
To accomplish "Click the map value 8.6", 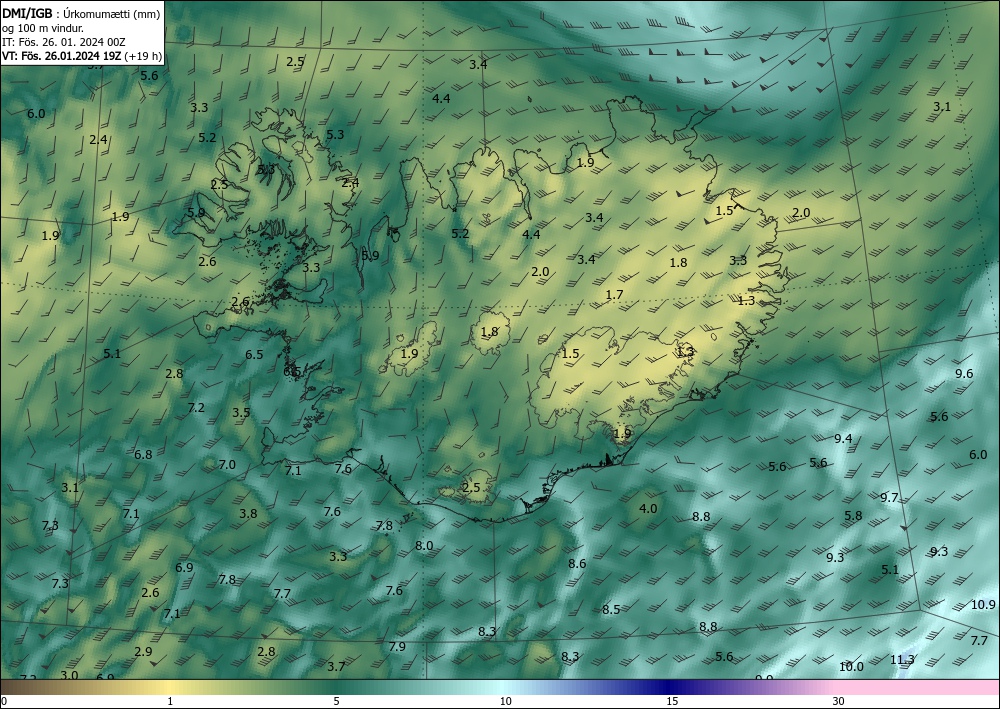I will tap(577, 564).
